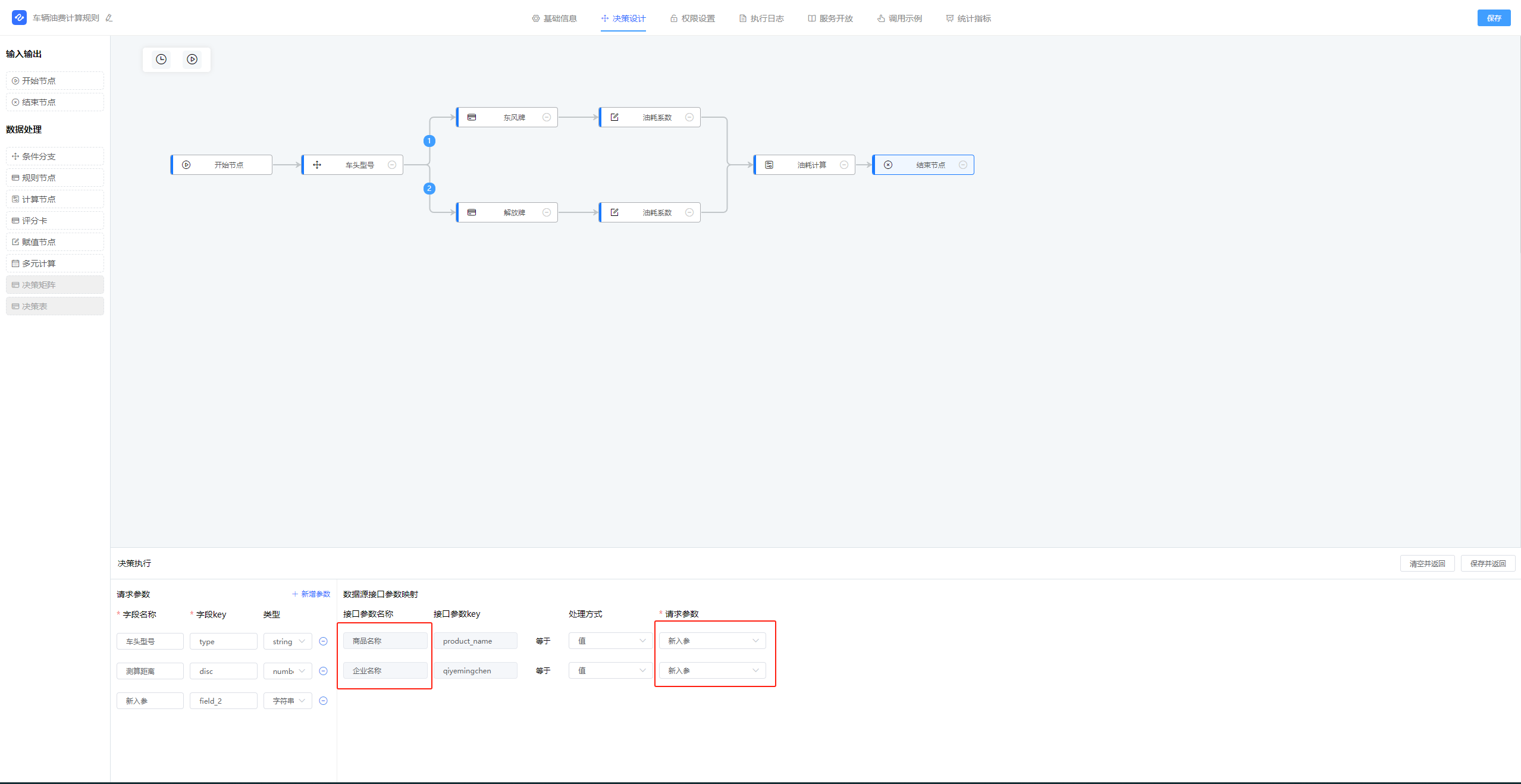Delete the 车头型号 request parameter row
The height and width of the screenshot is (784, 1521).
click(324, 641)
